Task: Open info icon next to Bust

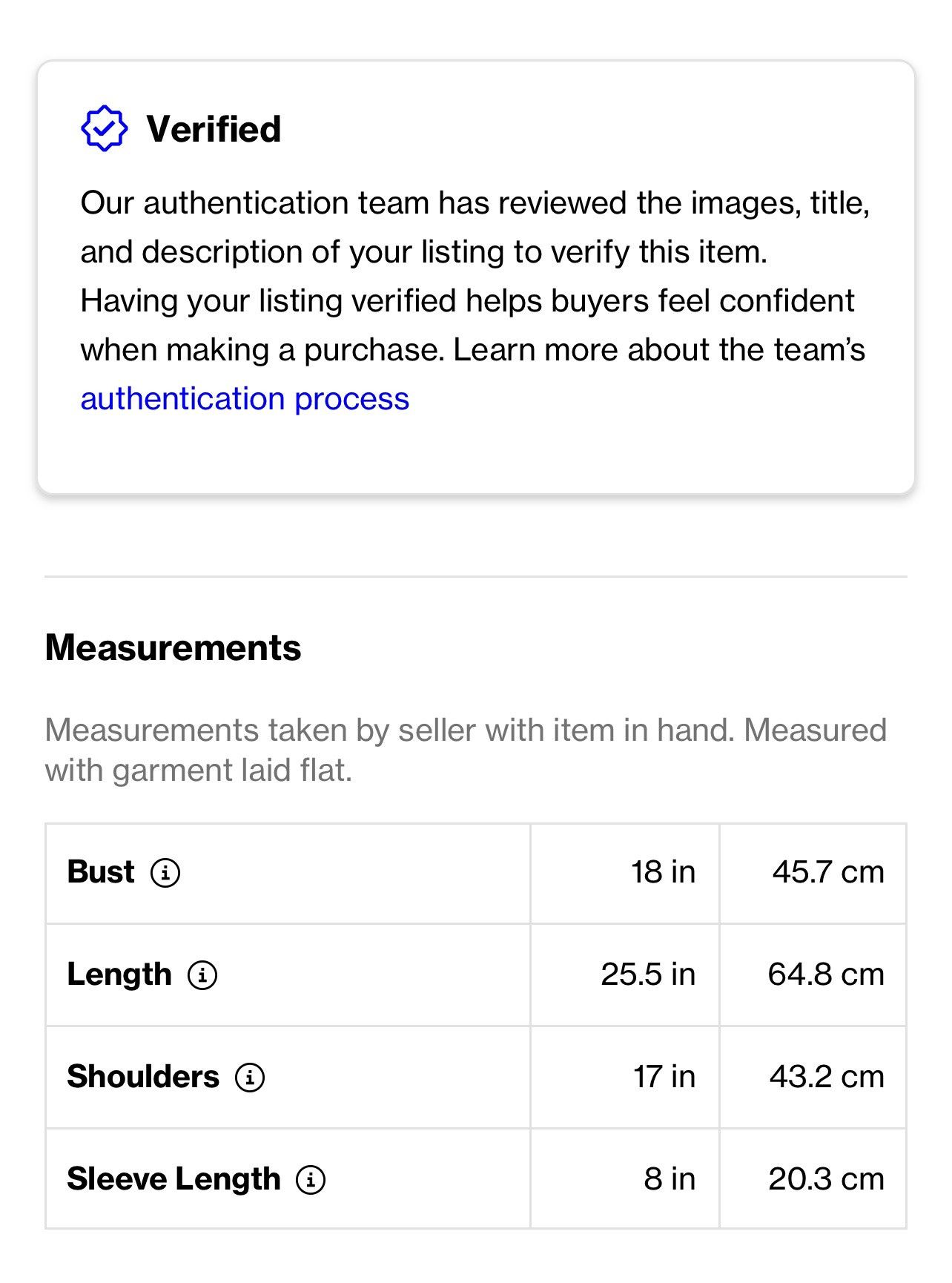Action: coord(165,873)
